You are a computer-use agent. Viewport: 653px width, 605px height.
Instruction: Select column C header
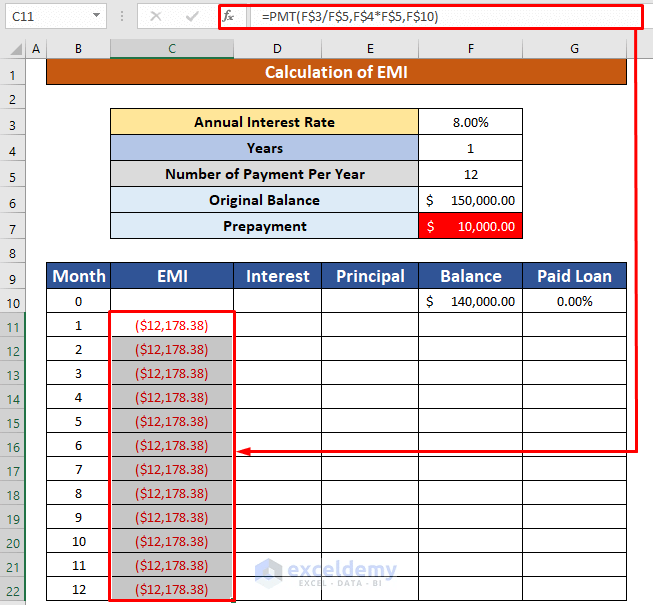[172, 49]
